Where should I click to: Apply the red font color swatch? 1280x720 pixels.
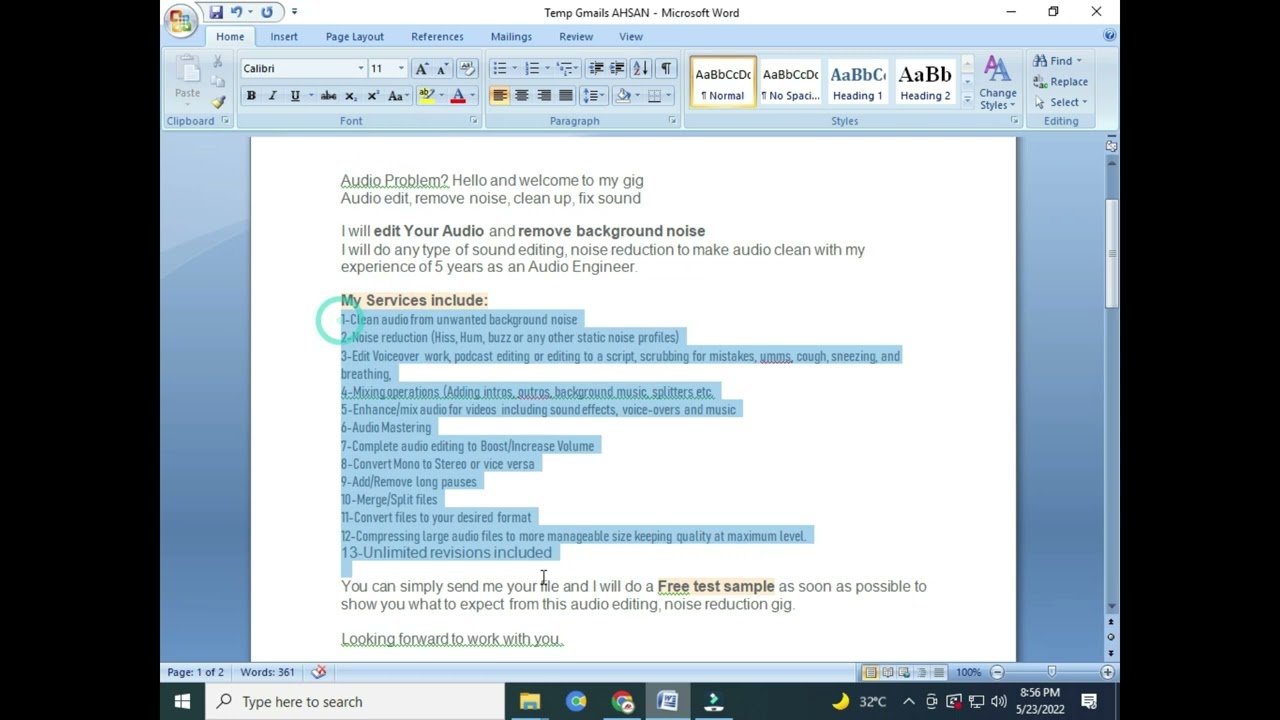pos(458,96)
